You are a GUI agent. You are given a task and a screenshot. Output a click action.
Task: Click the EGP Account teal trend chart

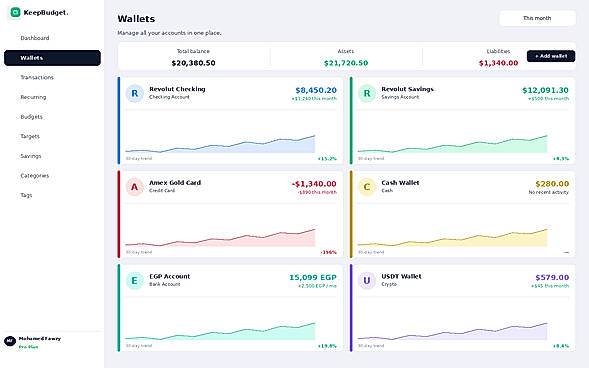click(220, 331)
